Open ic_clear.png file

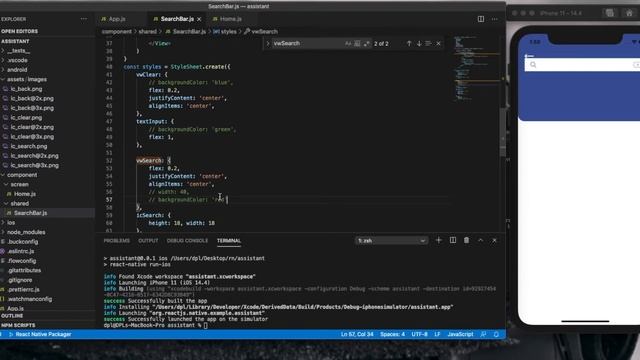point(26,118)
